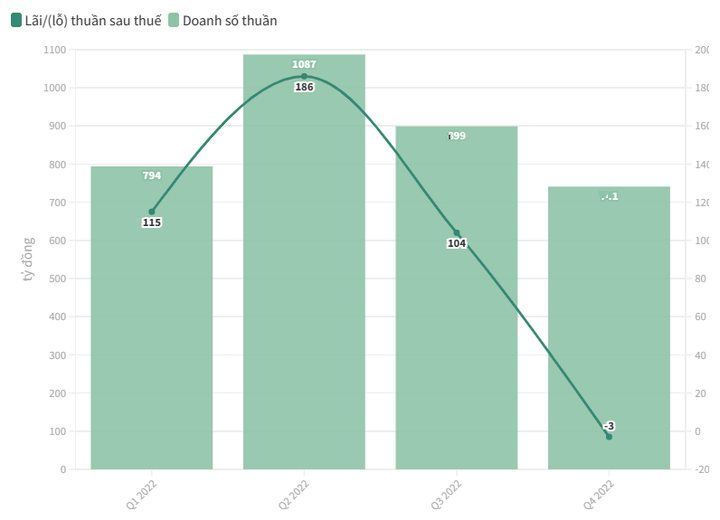Click the Q3 2022 axis label

[x=445, y=494]
